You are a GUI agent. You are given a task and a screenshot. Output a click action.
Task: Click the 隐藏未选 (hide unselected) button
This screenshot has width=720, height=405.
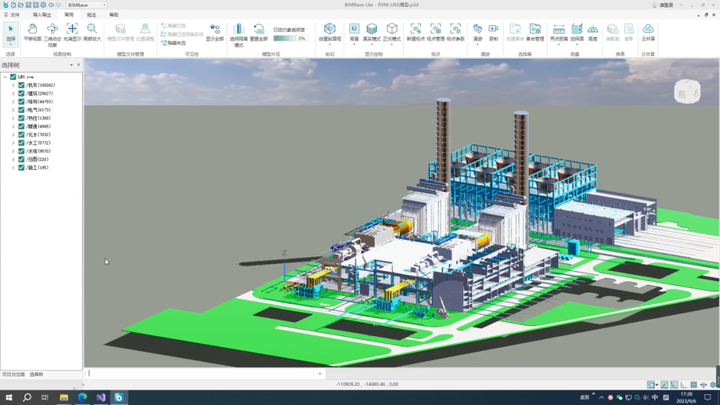pos(175,43)
